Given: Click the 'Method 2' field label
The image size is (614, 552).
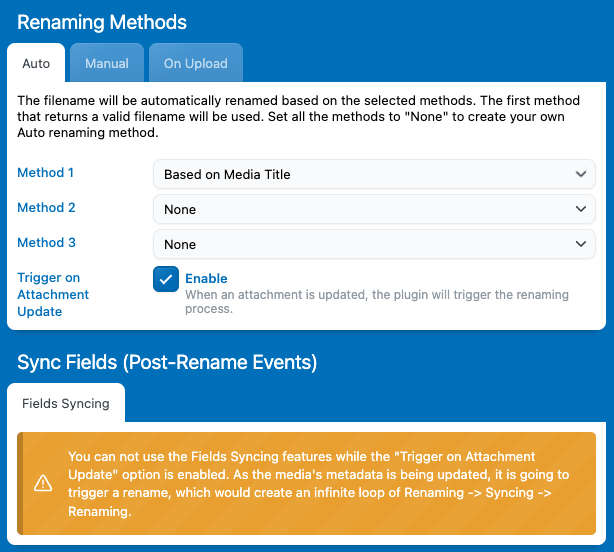Looking at the screenshot, I should coord(46,208).
